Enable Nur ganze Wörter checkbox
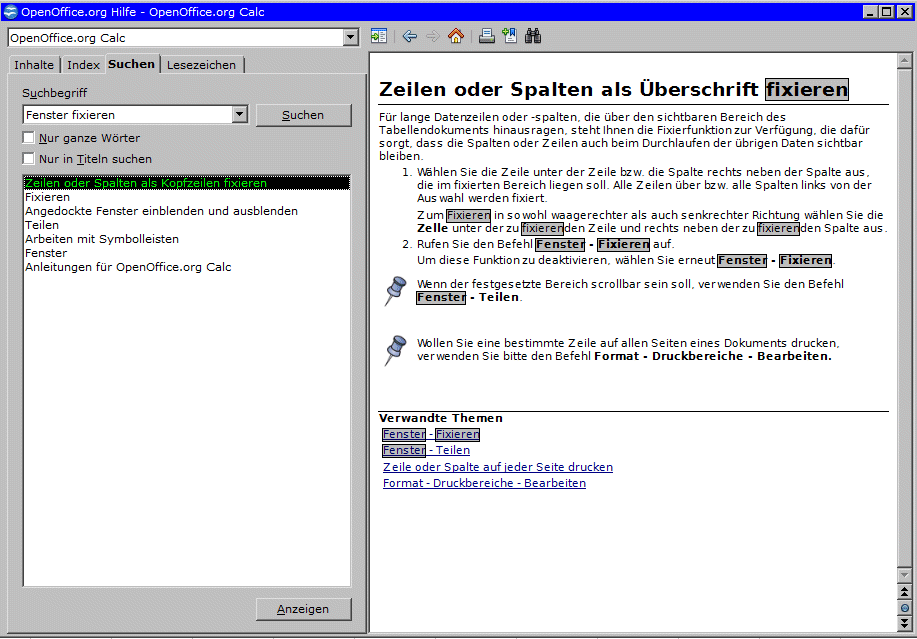This screenshot has height=639, width=917. (29, 137)
